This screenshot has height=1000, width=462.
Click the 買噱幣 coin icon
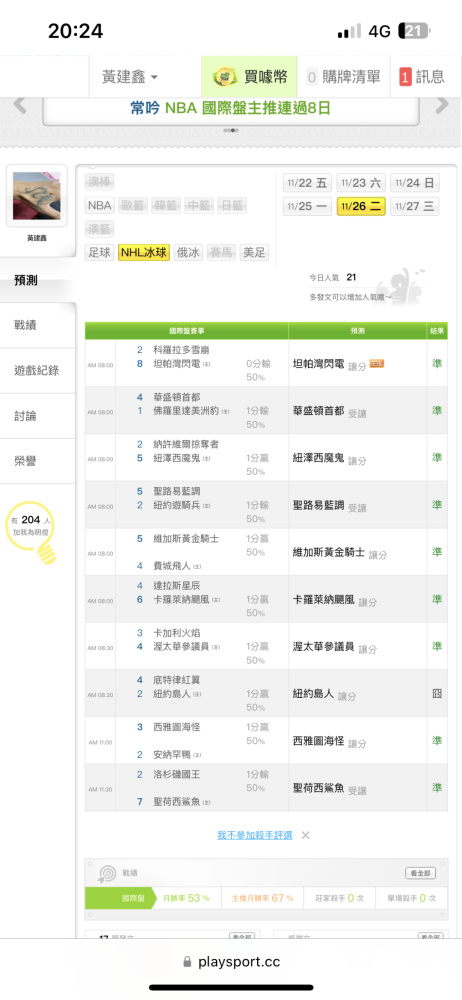click(x=224, y=77)
